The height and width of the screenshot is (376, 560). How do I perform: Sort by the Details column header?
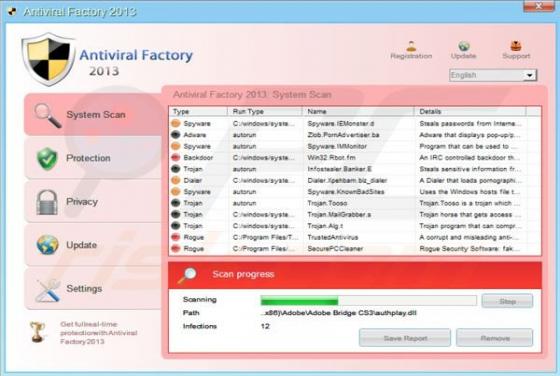(470, 111)
